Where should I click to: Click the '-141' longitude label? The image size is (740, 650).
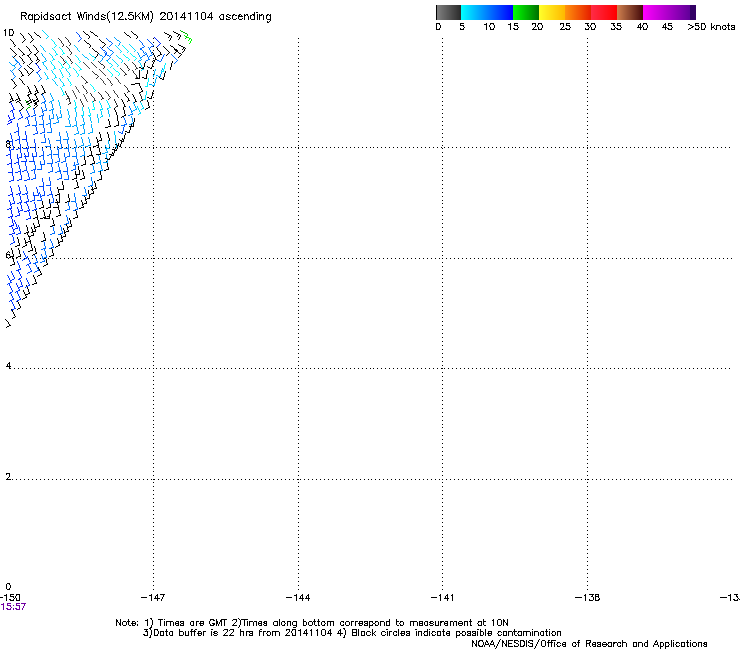point(442,598)
